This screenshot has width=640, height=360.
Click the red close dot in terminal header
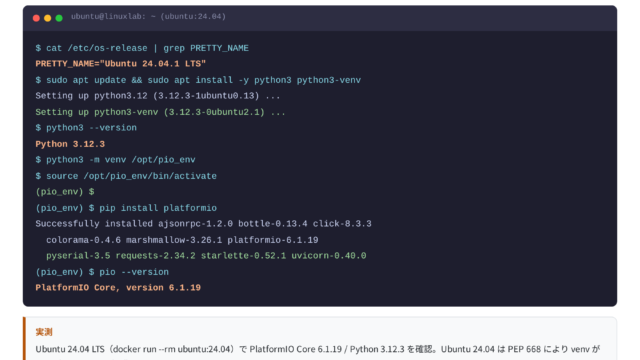[36, 18]
